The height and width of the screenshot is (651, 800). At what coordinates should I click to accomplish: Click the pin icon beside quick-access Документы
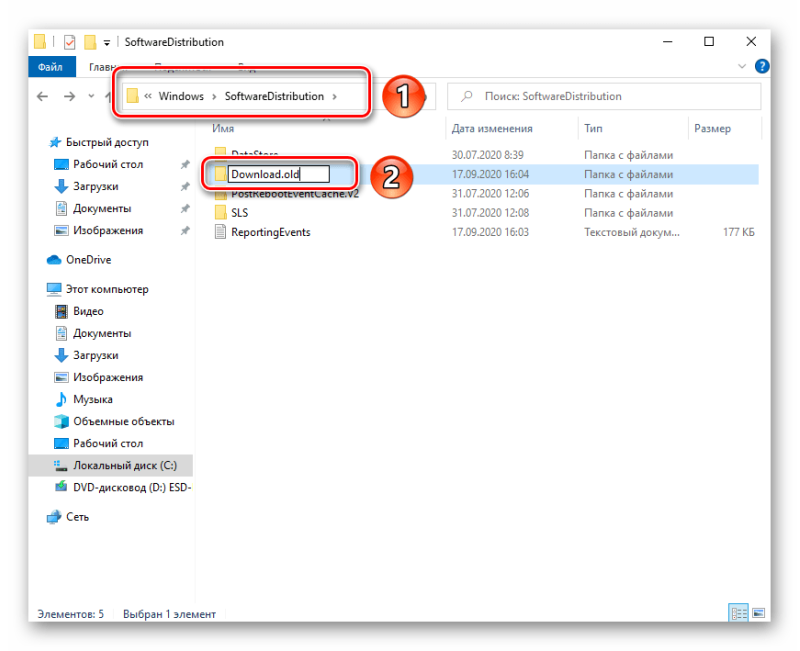tap(185, 208)
